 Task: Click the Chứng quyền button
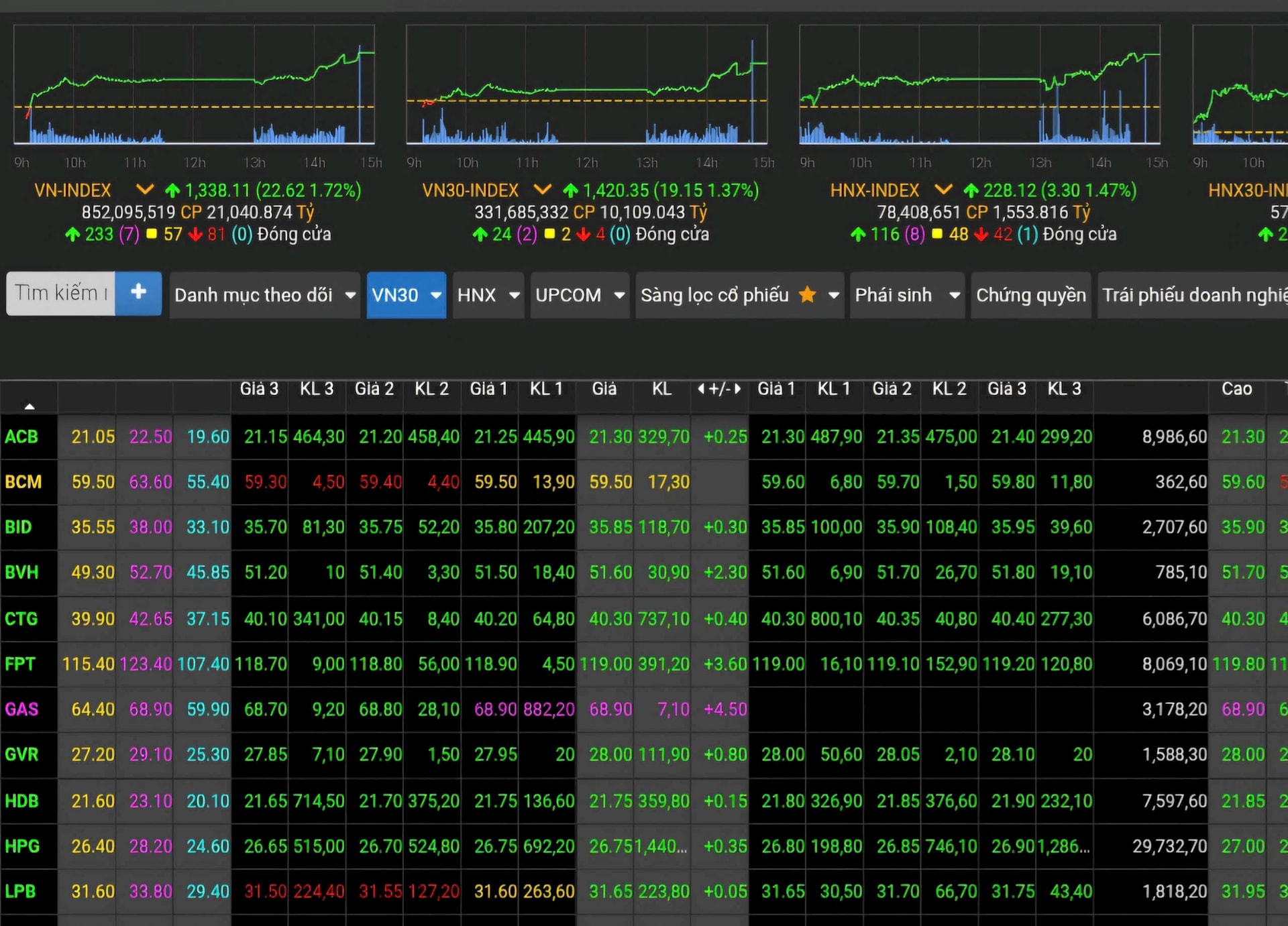pyautogui.click(x=1030, y=295)
